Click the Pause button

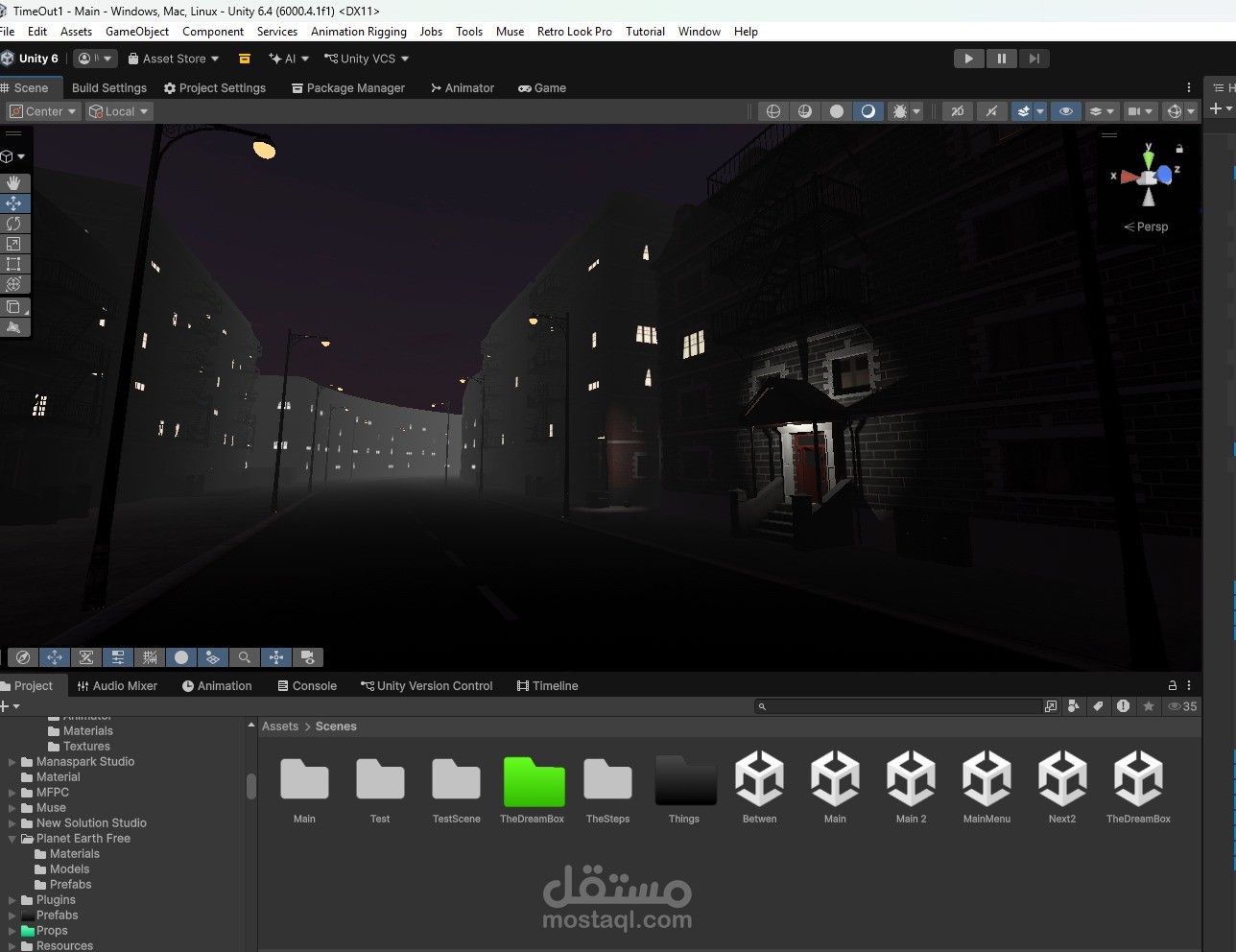(1002, 59)
